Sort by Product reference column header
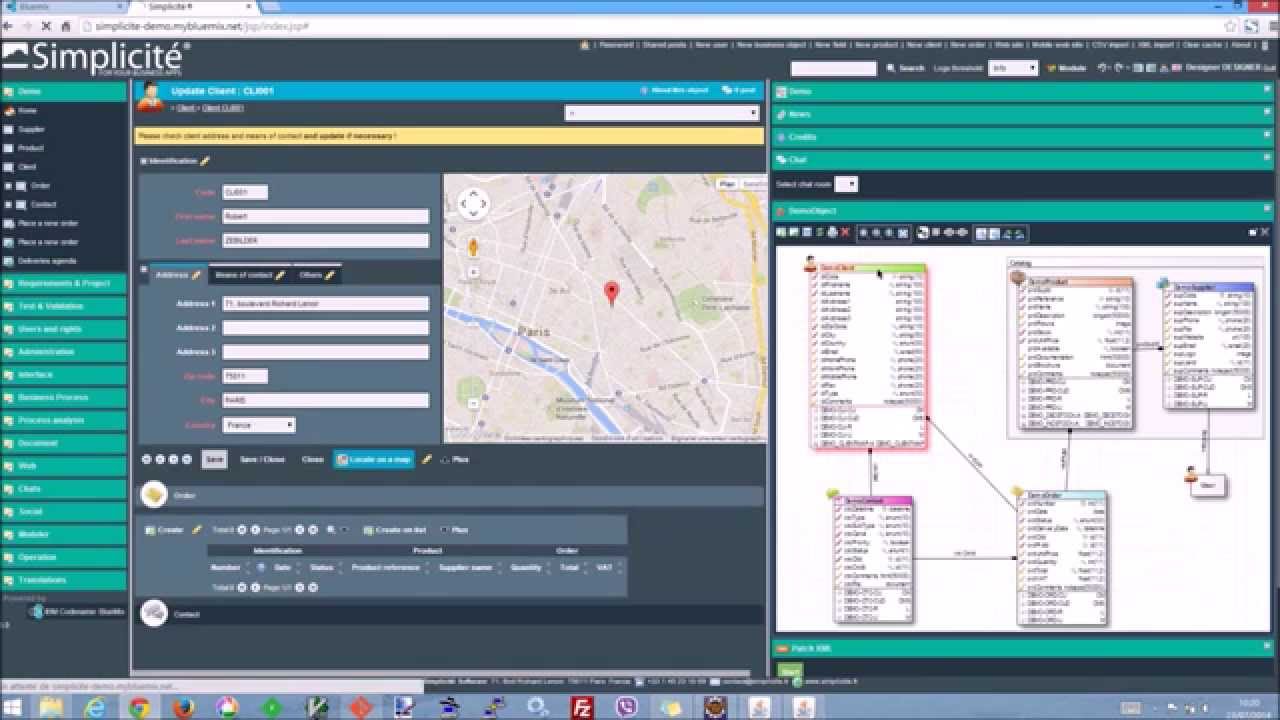Viewport: 1280px width, 720px height. (x=386, y=567)
